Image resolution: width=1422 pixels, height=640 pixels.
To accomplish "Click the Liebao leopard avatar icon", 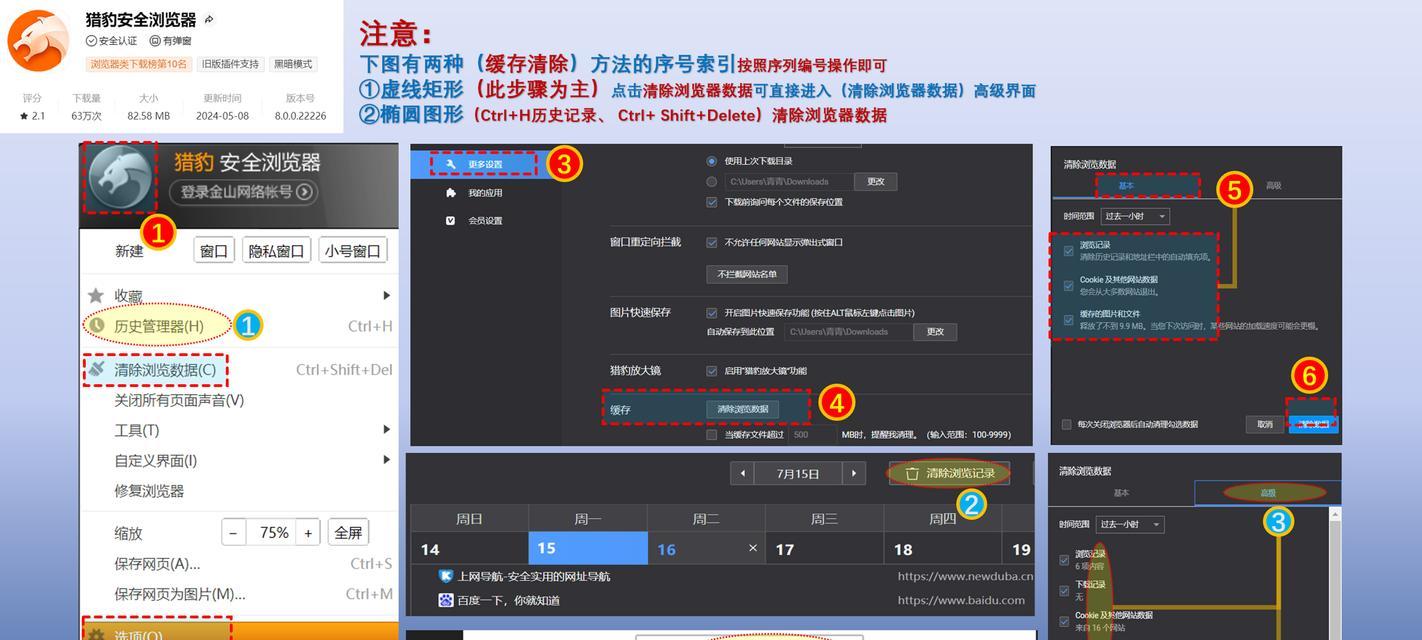I will (122, 178).
